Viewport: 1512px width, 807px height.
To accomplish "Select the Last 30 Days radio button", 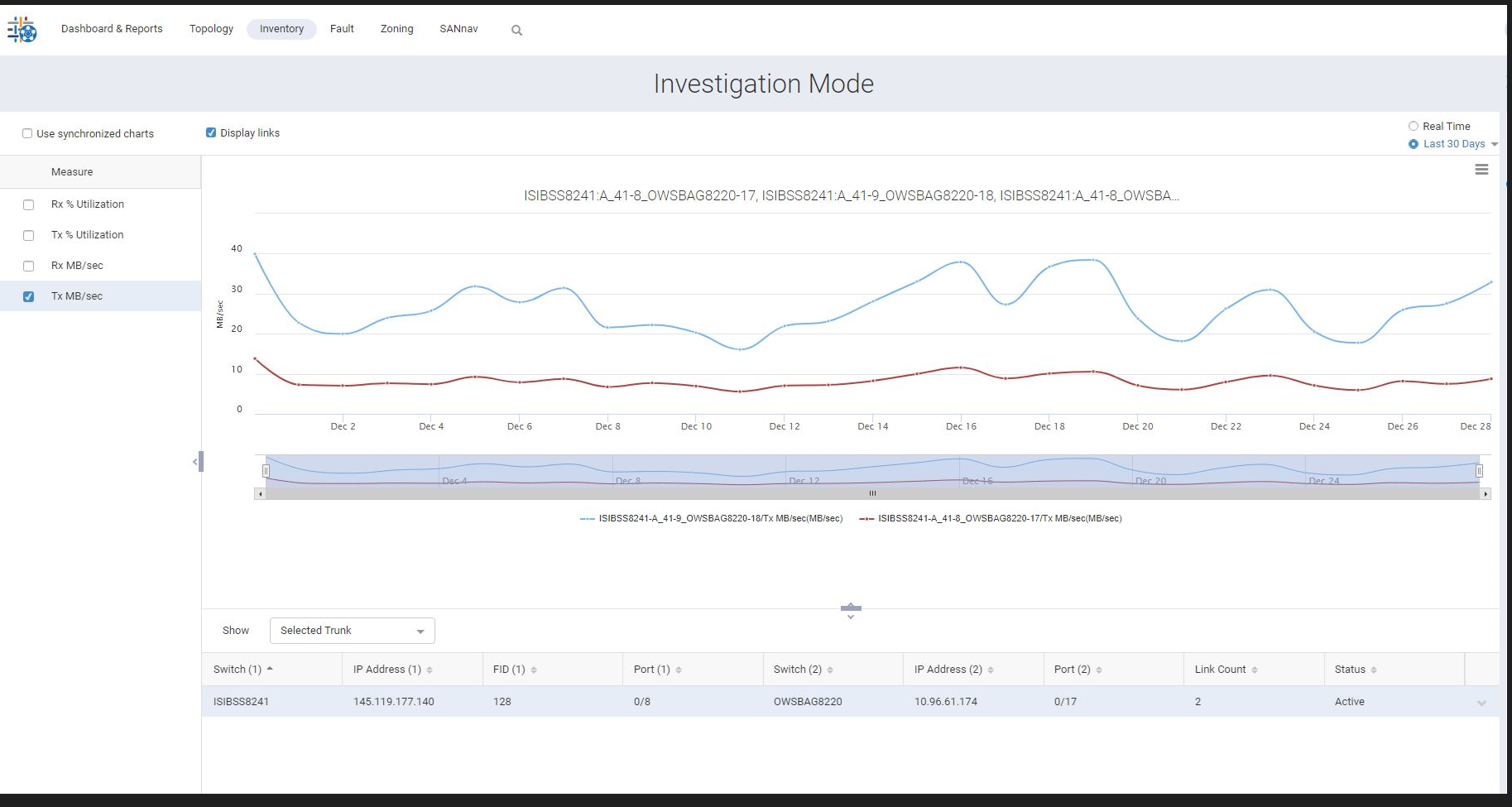I will click(1414, 144).
